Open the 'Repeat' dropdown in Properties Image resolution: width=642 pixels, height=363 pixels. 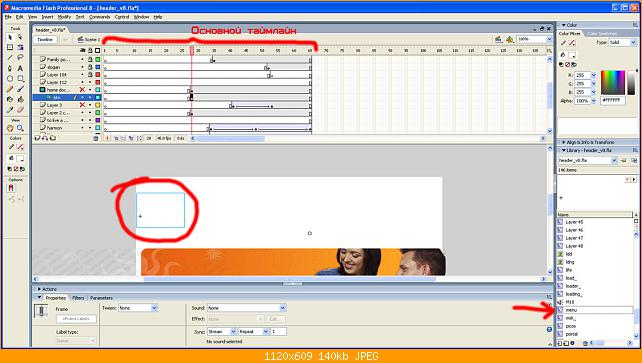[265, 331]
